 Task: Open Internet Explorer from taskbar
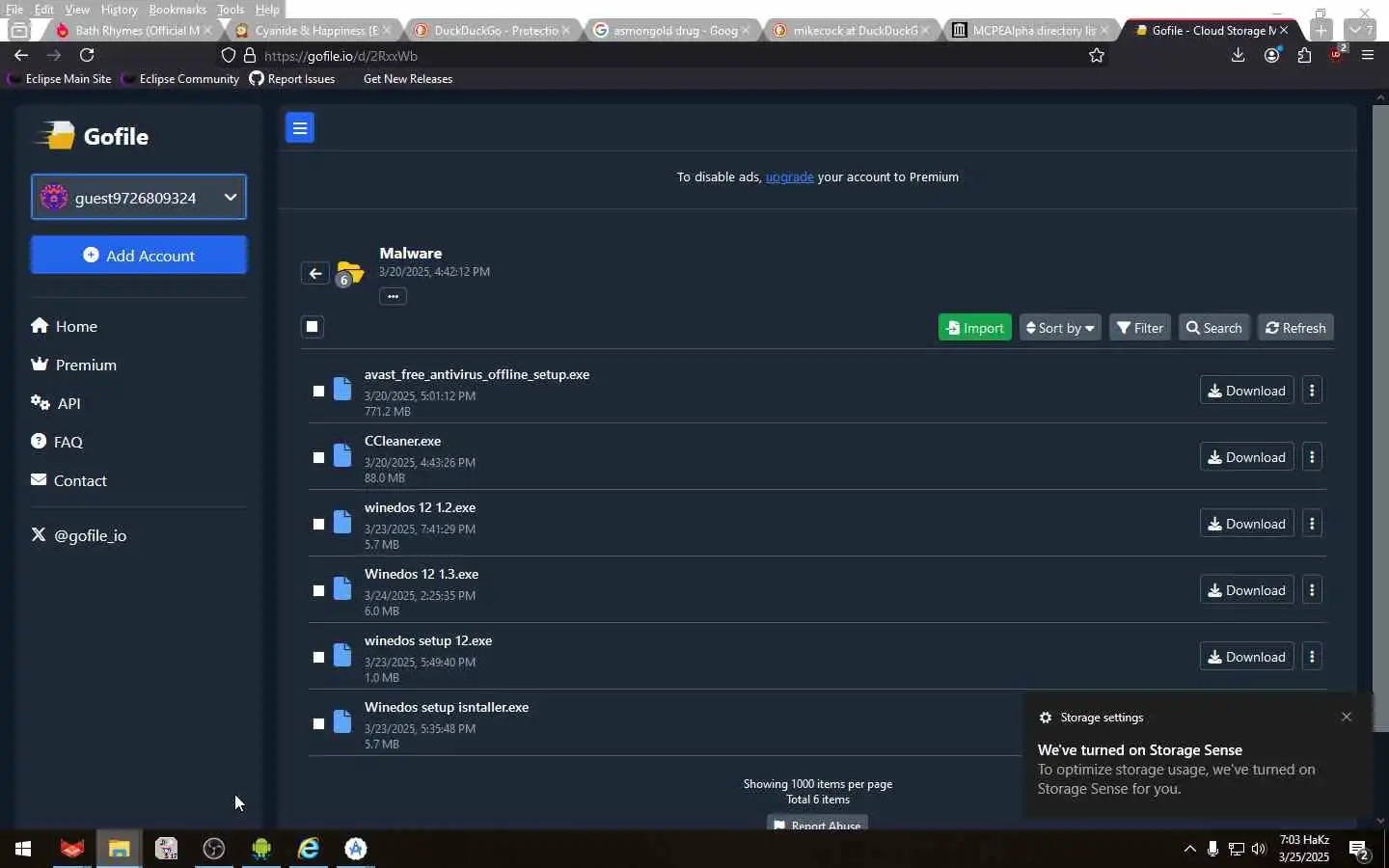(309, 849)
